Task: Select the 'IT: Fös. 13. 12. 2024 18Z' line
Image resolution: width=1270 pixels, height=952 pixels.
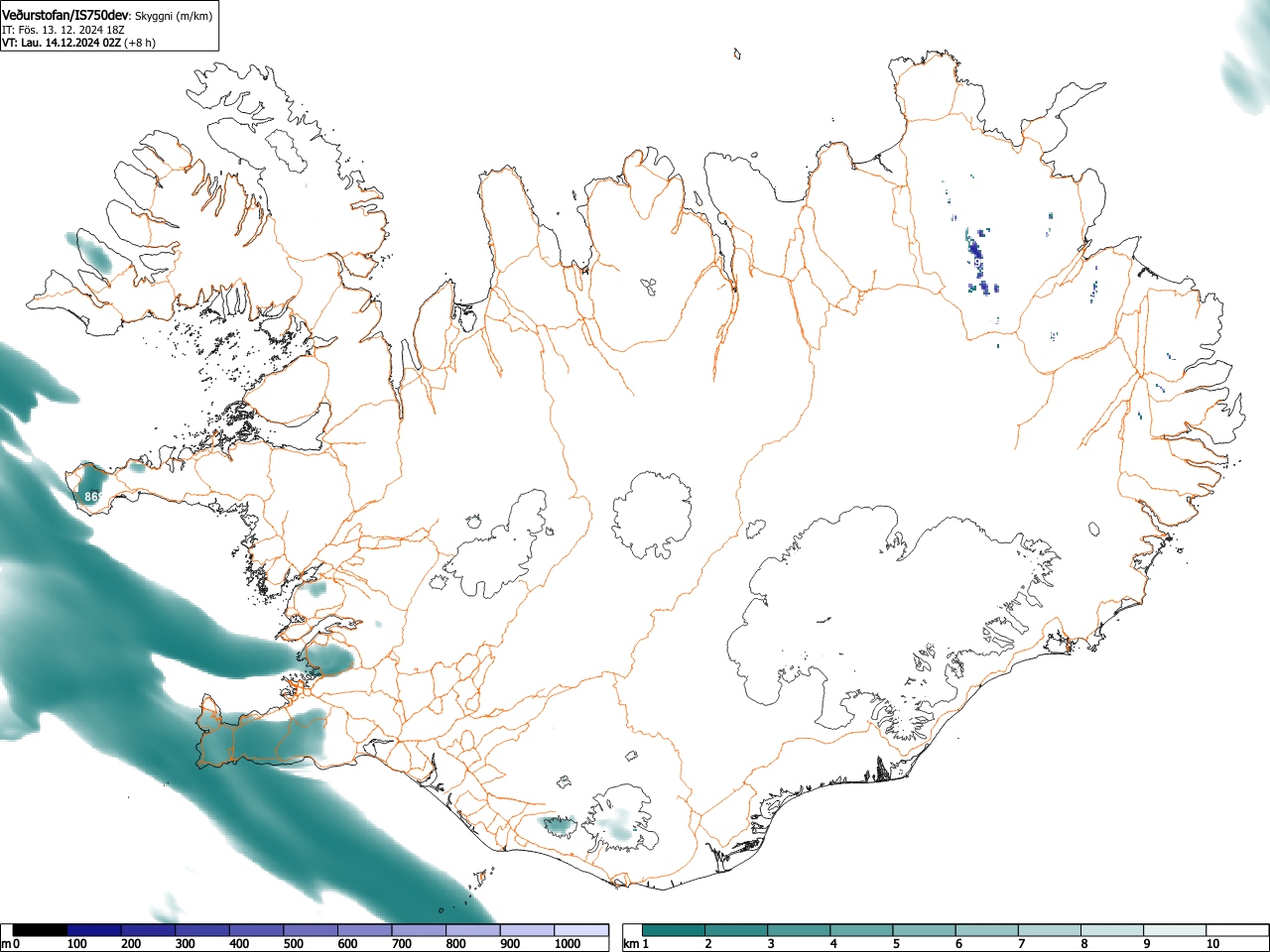Action: coord(63,30)
